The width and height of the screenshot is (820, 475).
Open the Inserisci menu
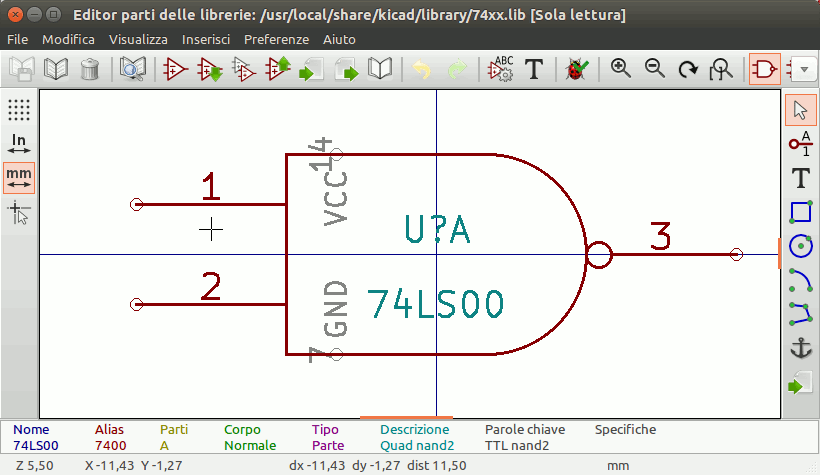(206, 40)
